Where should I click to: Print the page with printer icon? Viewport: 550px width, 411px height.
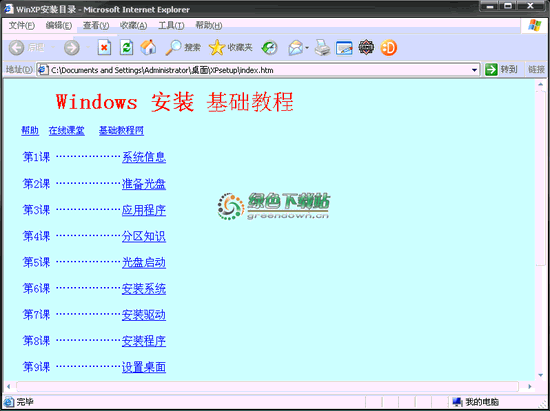tap(322, 48)
